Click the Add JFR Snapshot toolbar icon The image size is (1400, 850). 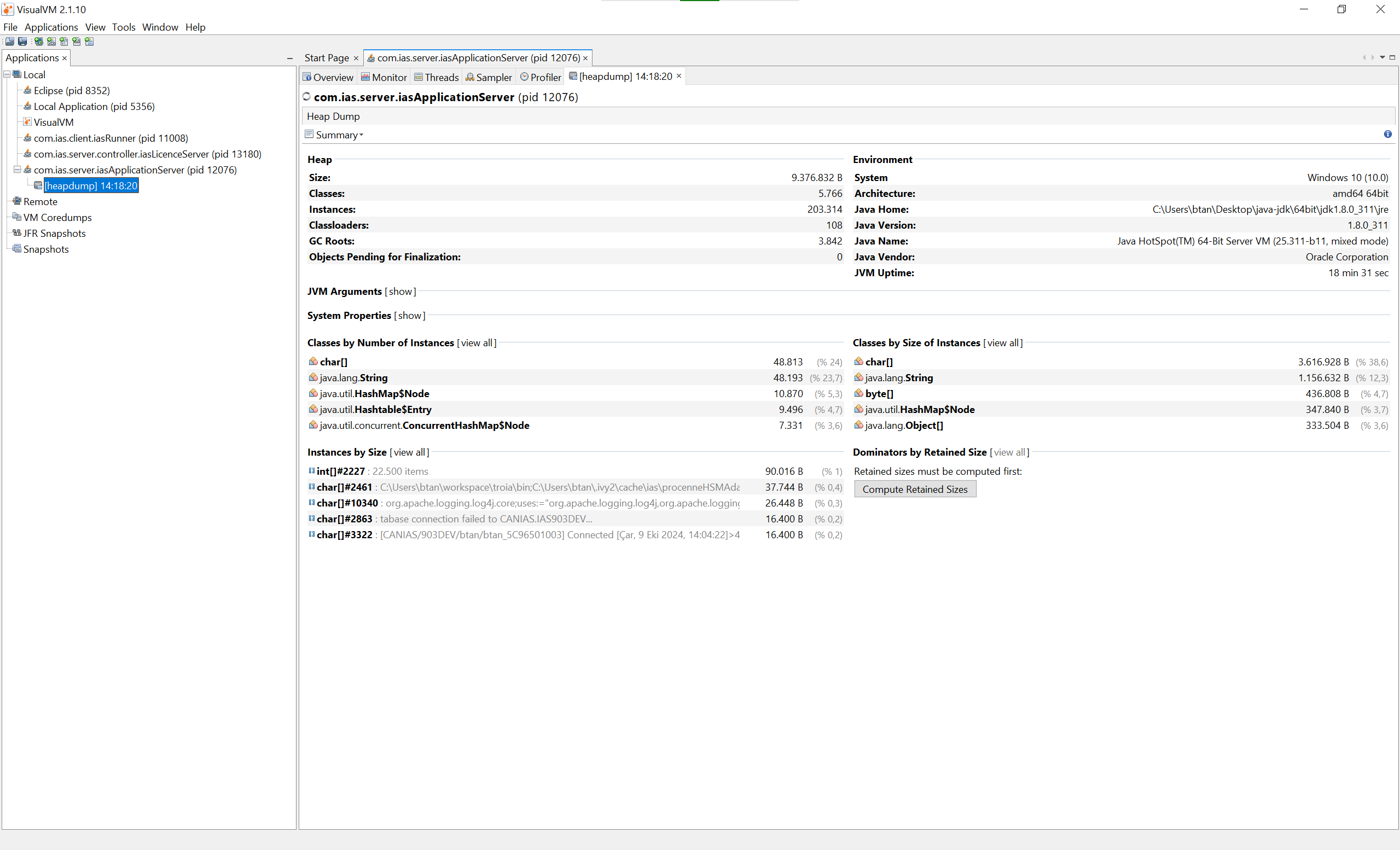coord(76,42)
